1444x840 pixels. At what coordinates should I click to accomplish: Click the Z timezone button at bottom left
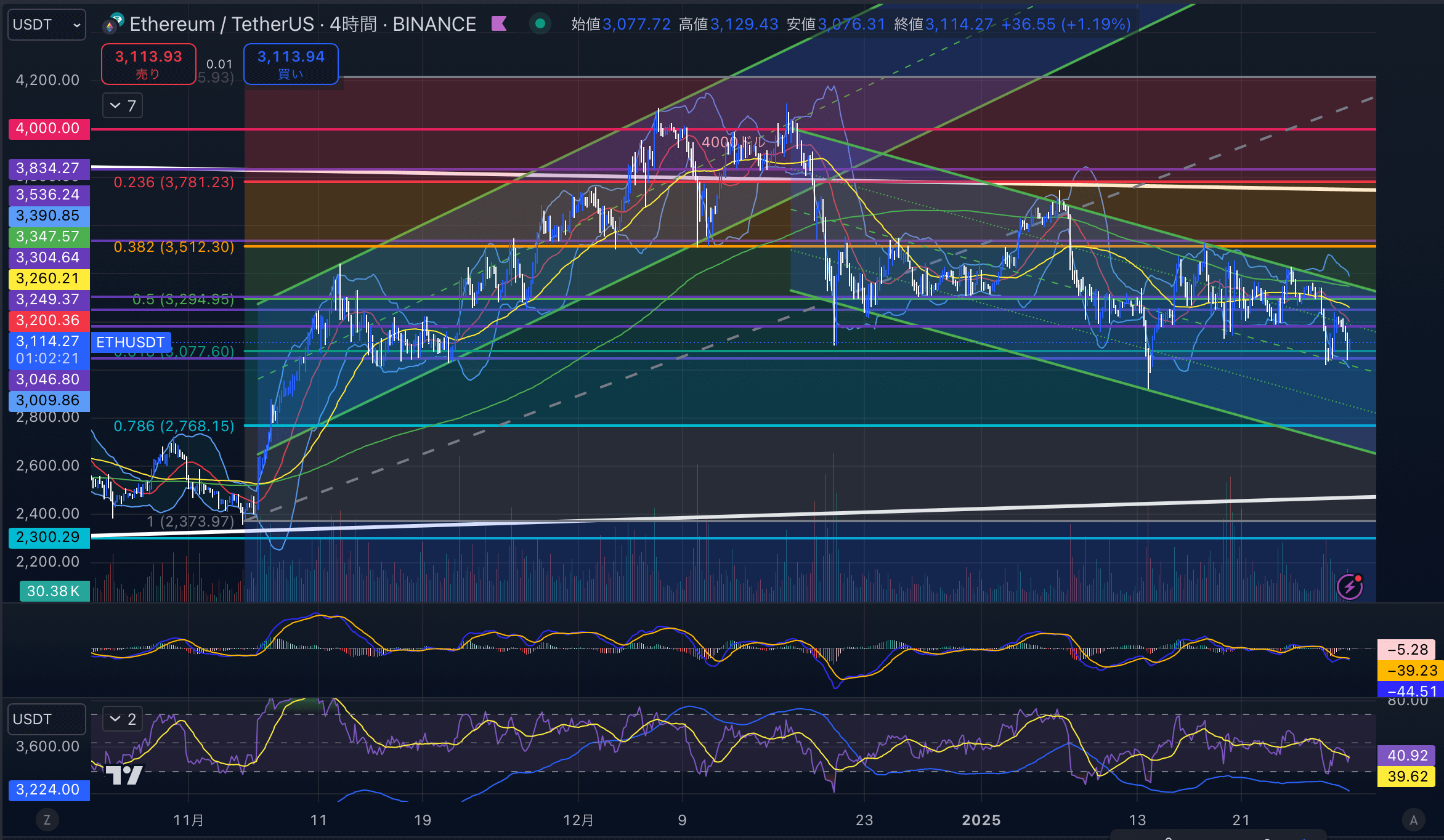pos(47,820)
